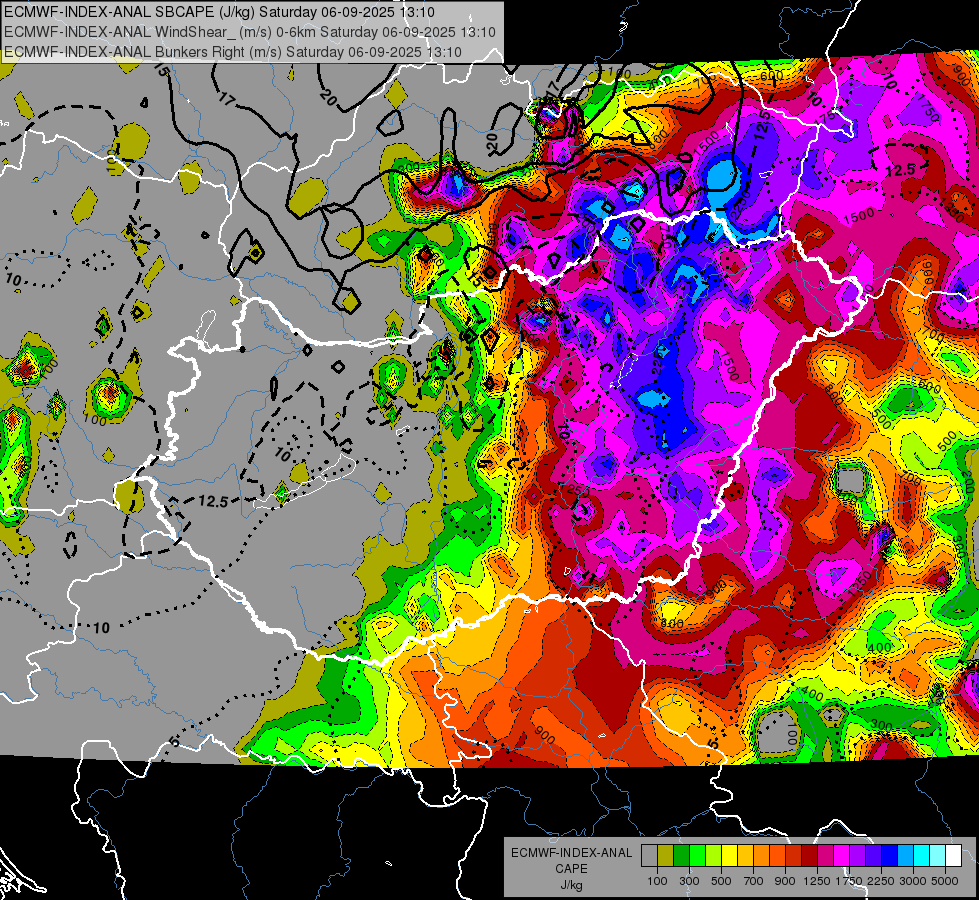979x900 pixels.
Task: Click the olive legend swatch above 100
Action: point(666,855)
